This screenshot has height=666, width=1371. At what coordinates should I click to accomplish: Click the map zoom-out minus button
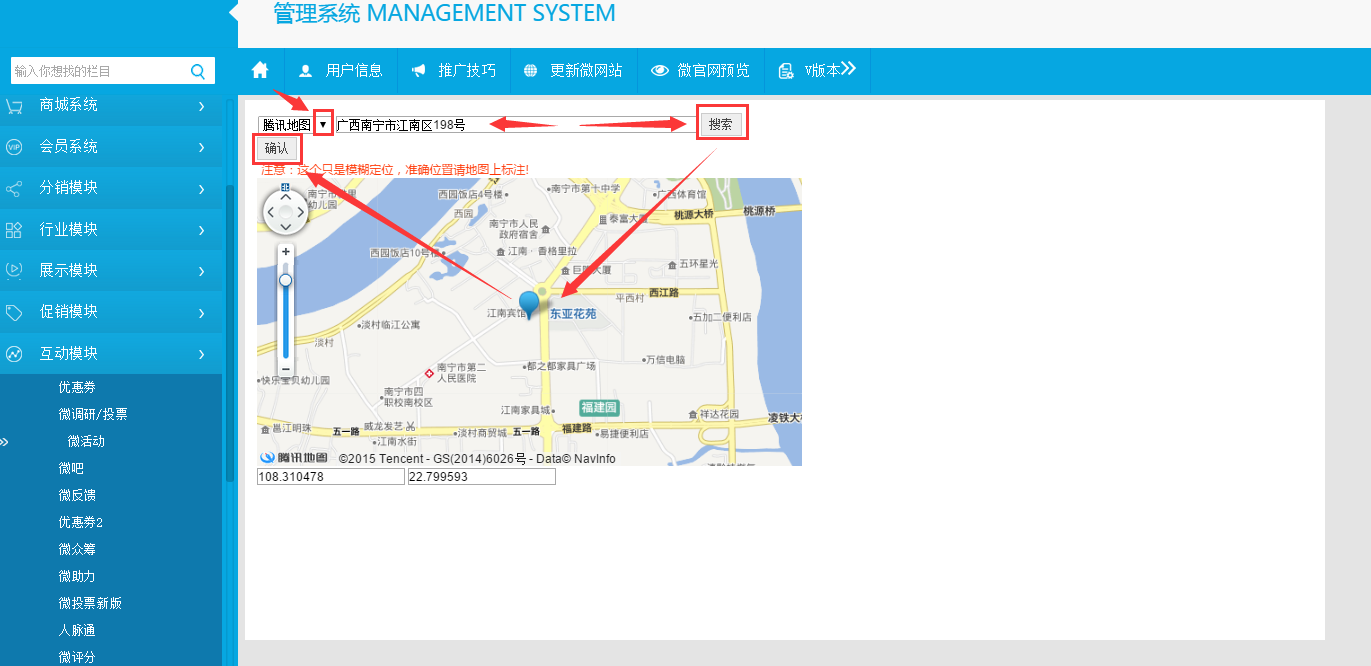point(286,369)
